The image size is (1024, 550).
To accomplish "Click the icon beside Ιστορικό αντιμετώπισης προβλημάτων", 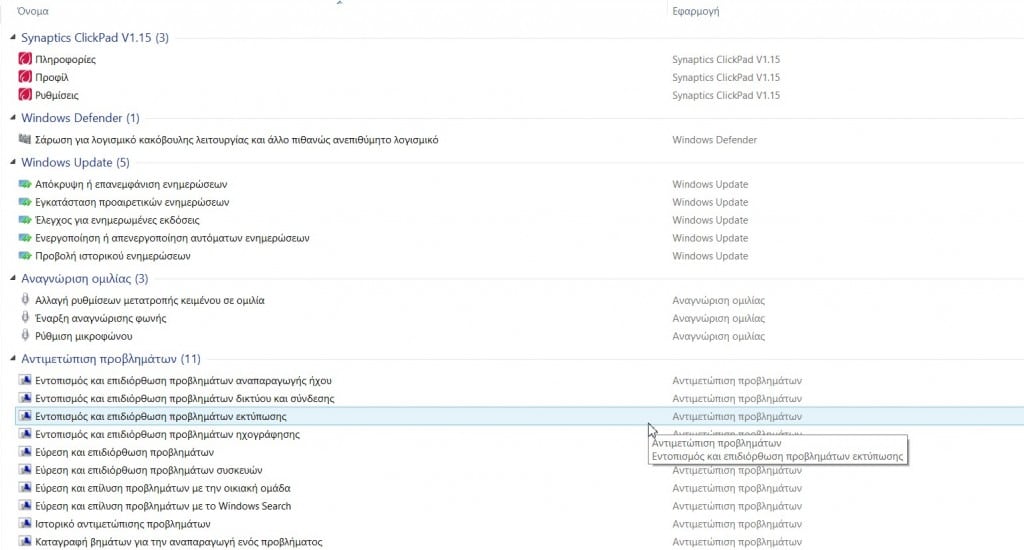I will coord(25,524).
